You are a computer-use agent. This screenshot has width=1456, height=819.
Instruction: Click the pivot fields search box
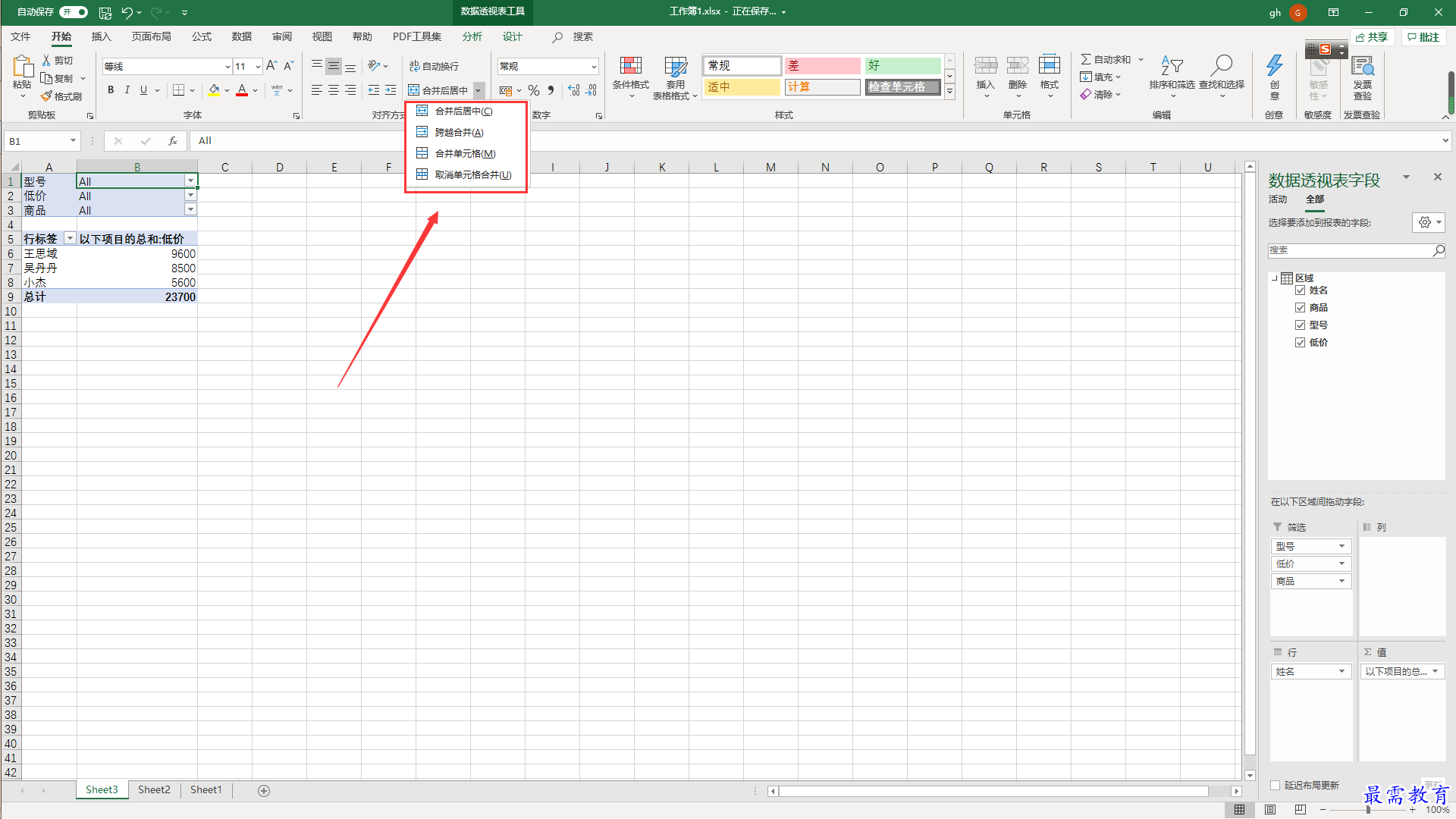pos(1357,250)
